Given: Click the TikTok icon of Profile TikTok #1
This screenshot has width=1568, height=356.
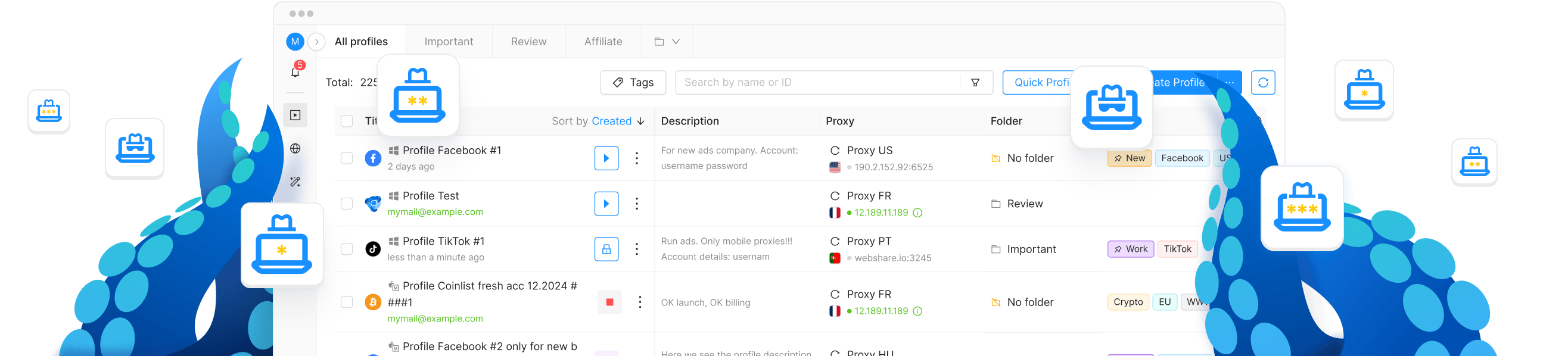Looking at the screenshot, I should (x=373, y=249).
